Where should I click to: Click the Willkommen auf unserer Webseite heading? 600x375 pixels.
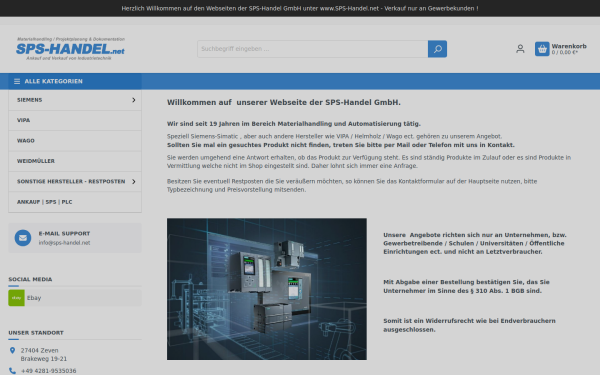[284, 102]
